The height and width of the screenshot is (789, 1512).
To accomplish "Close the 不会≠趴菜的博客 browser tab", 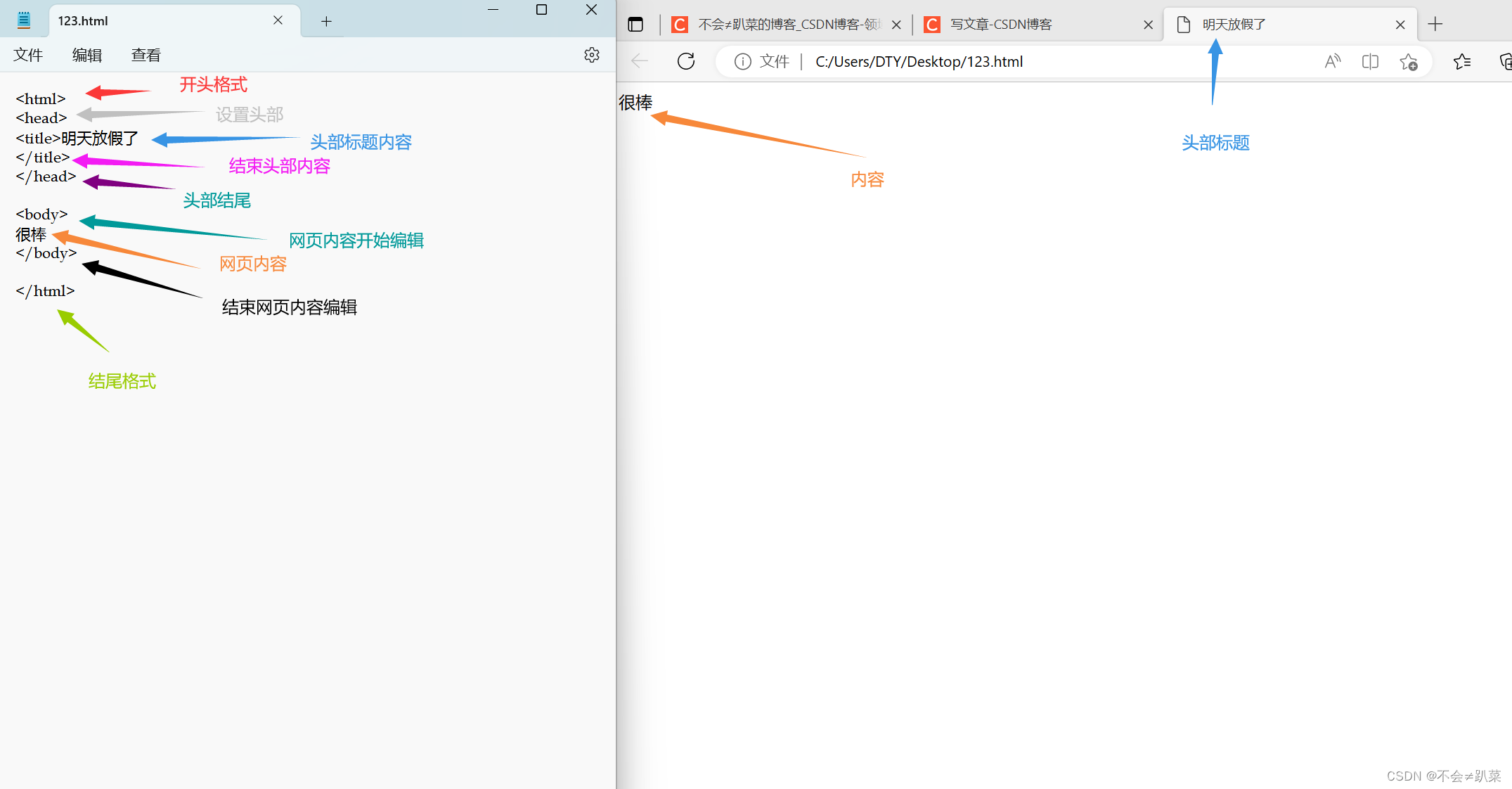I will tap(896, 25).
